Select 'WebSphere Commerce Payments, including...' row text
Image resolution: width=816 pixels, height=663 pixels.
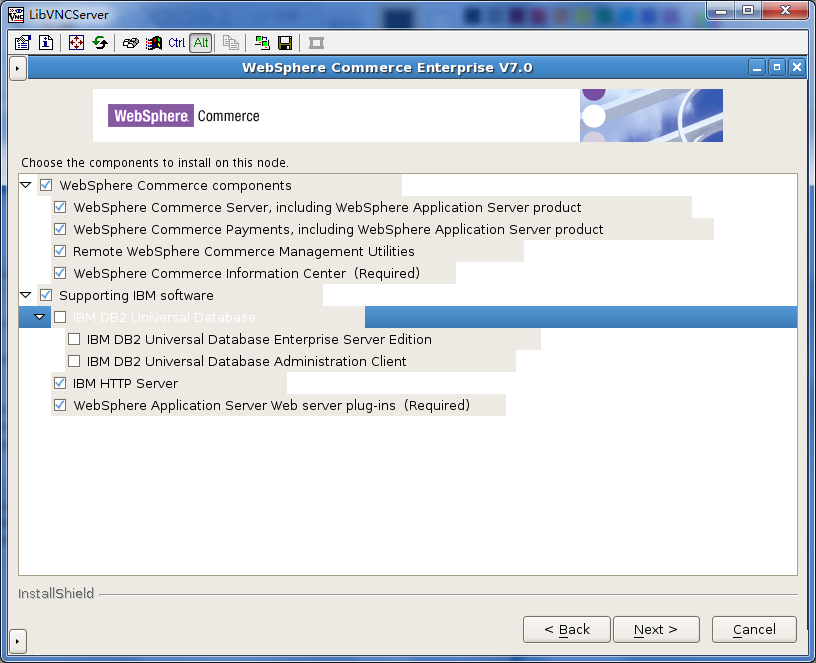[338, 230]
